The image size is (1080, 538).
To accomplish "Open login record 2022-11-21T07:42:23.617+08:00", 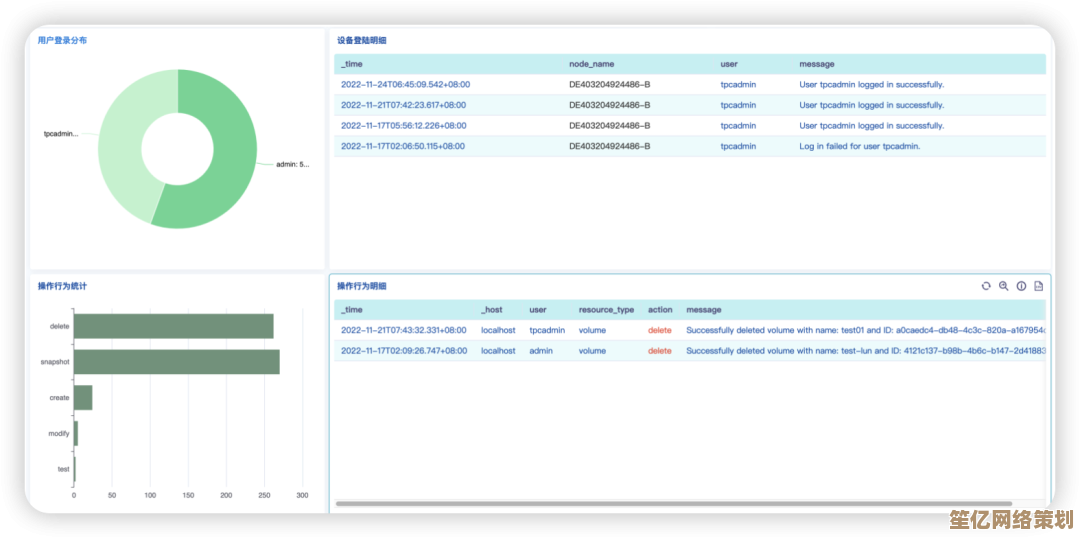I will (x=403, y=105).
